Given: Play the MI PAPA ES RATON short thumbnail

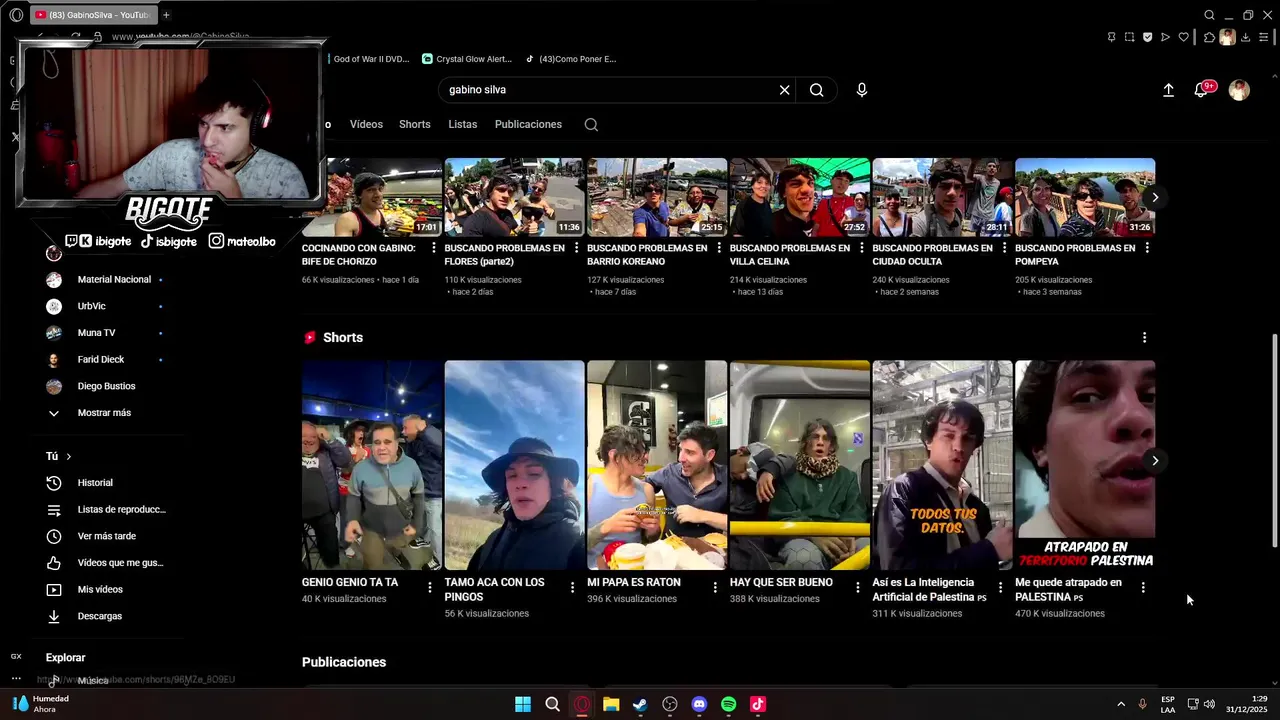Looking at the screenshot, I should tap(657, 465).
